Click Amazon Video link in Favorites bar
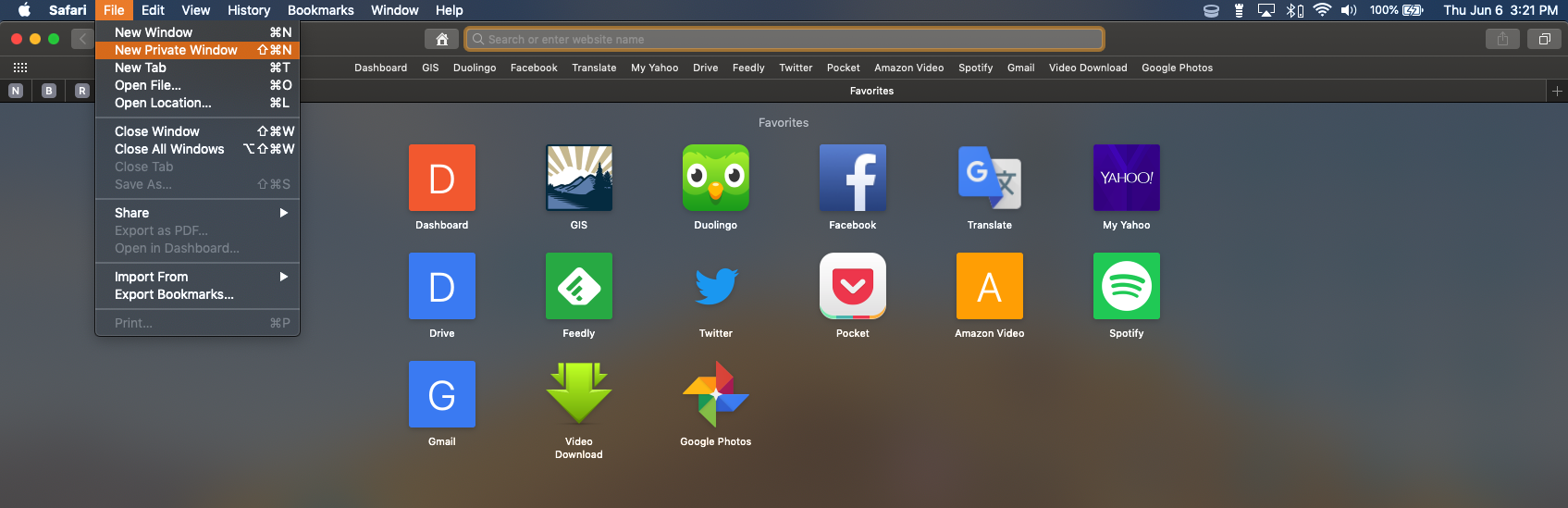1568x508 pixels. [x=909, y=68]
